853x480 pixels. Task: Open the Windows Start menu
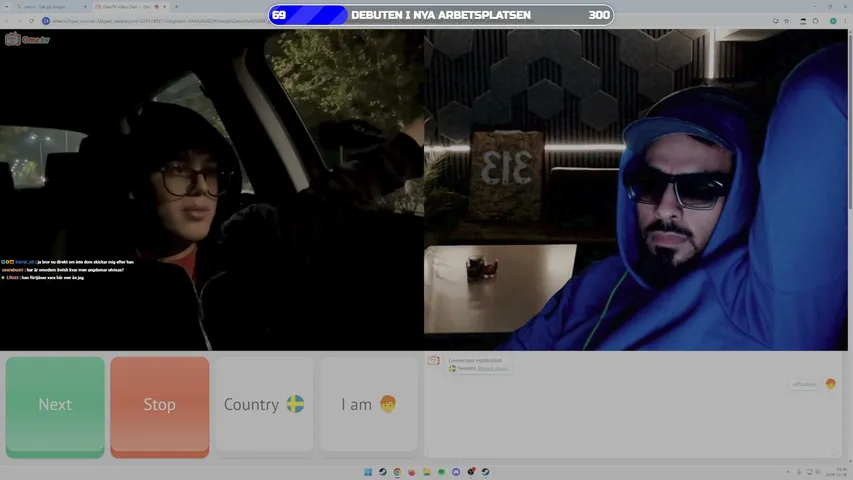pyautogui.click(x=368, y=472)
